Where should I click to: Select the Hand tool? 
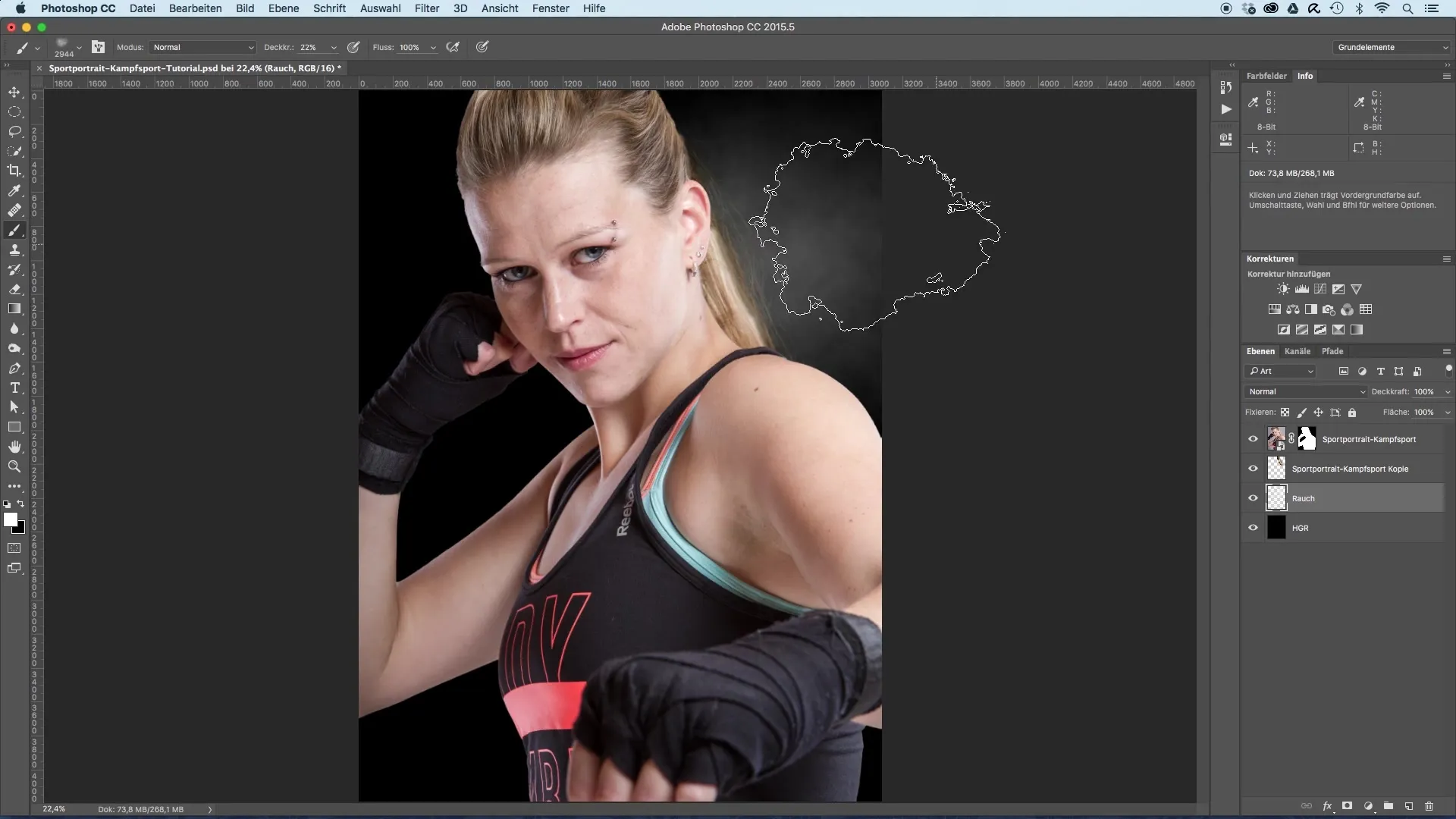14,447
